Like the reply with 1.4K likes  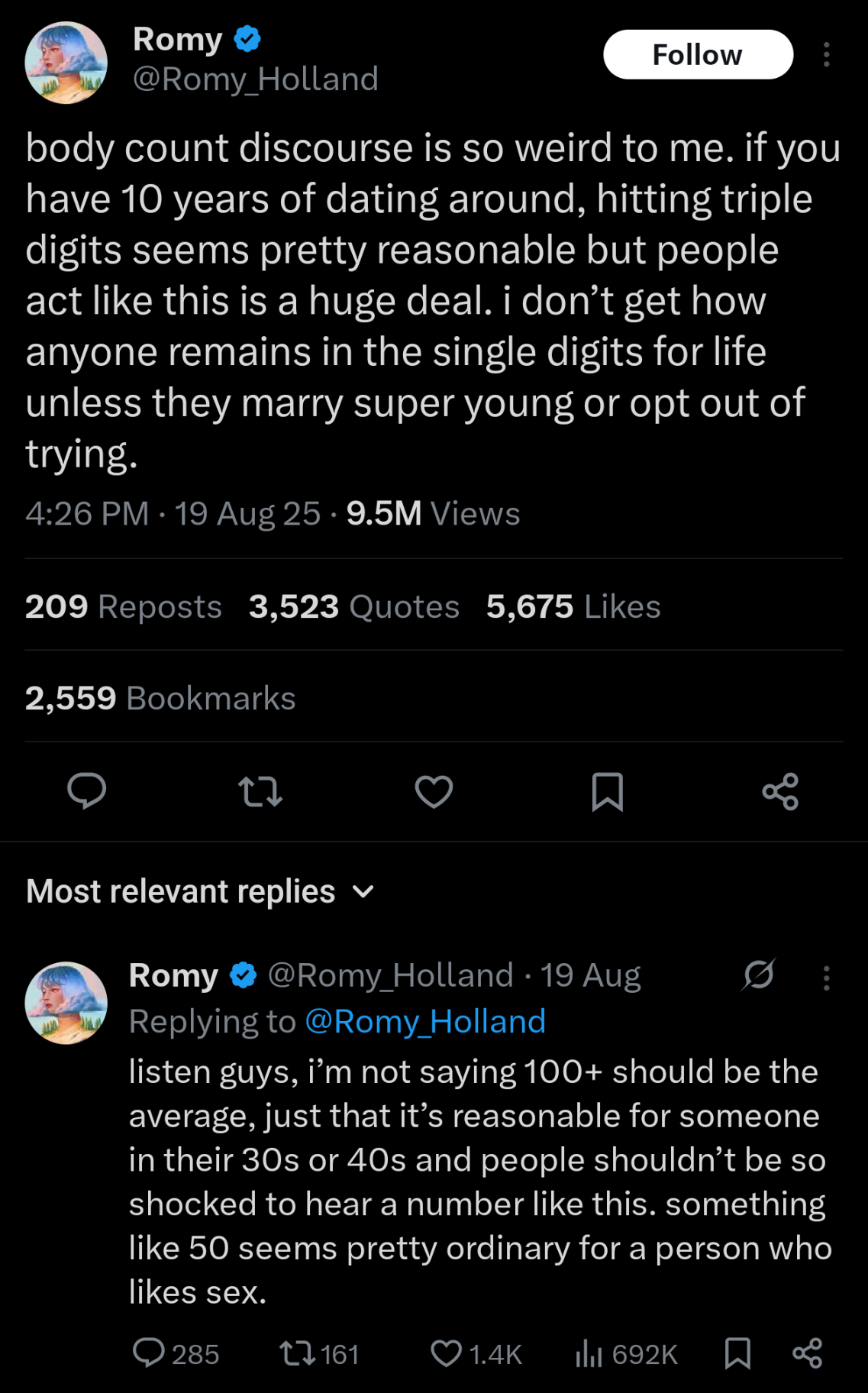point(446,1353)
